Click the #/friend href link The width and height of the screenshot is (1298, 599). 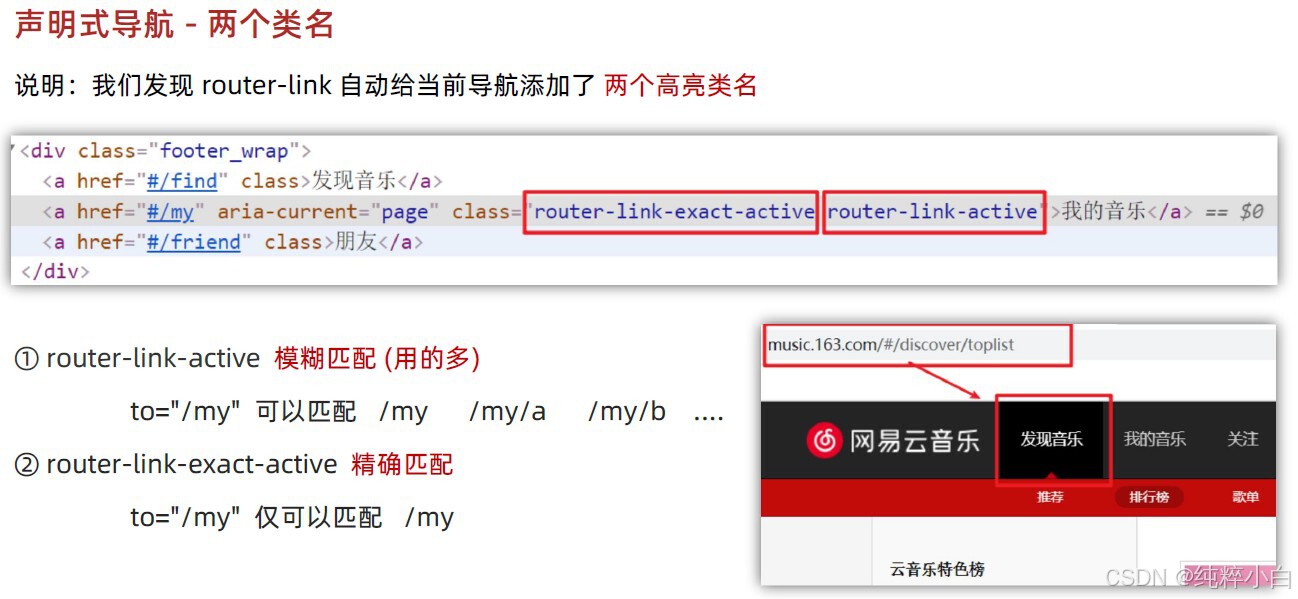pos(194,242)
